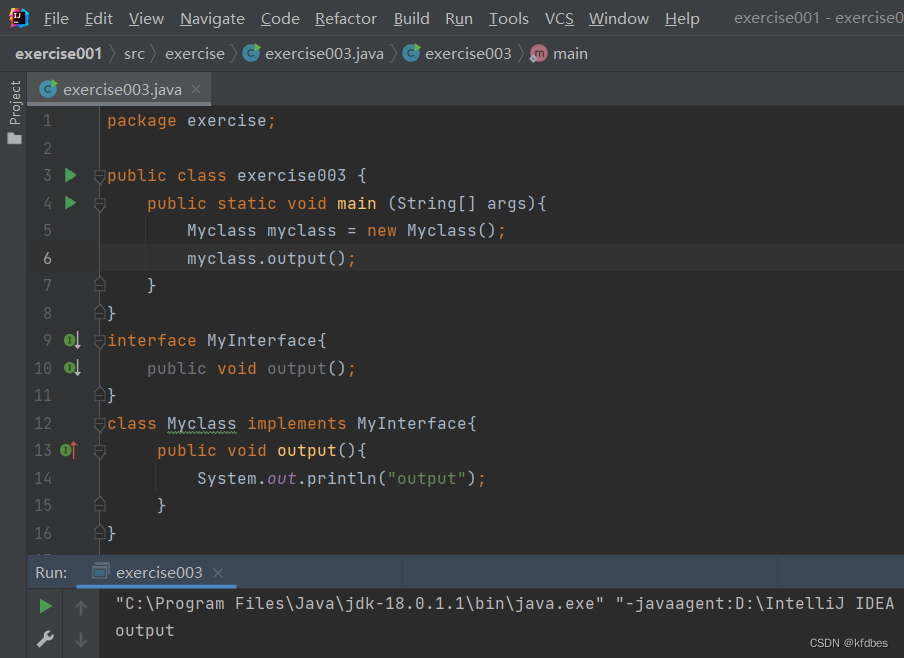Fold the MyInterface block at line 9
This screenshot has width=904, height=658.
coord(99,341)
